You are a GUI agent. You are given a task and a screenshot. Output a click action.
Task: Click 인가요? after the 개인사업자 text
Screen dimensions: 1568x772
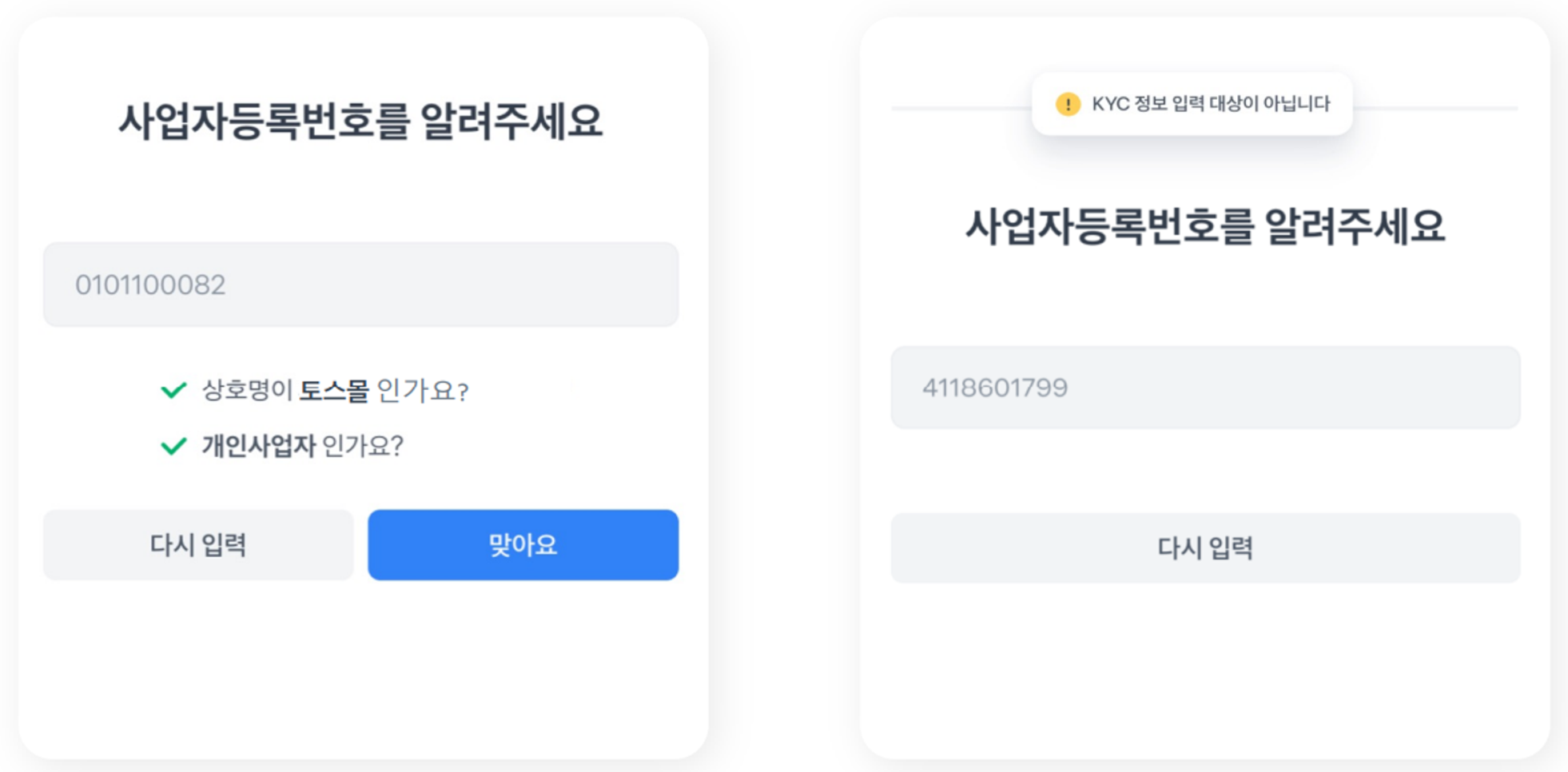[x=363, y=446]
